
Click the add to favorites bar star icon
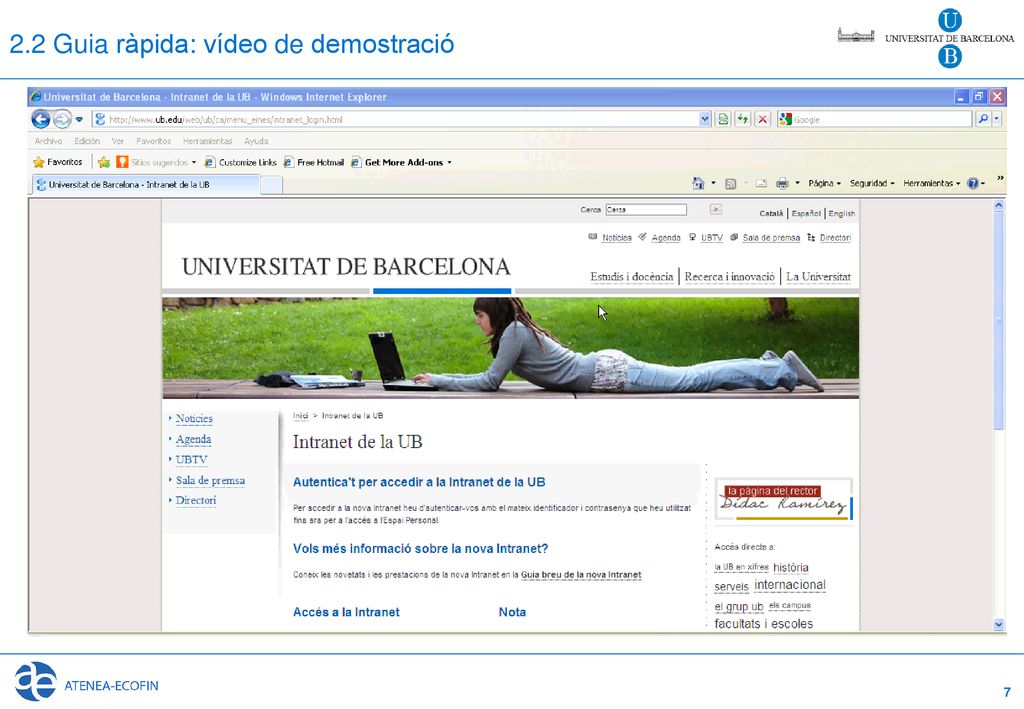pyautogui.click(x=104, y=162)
